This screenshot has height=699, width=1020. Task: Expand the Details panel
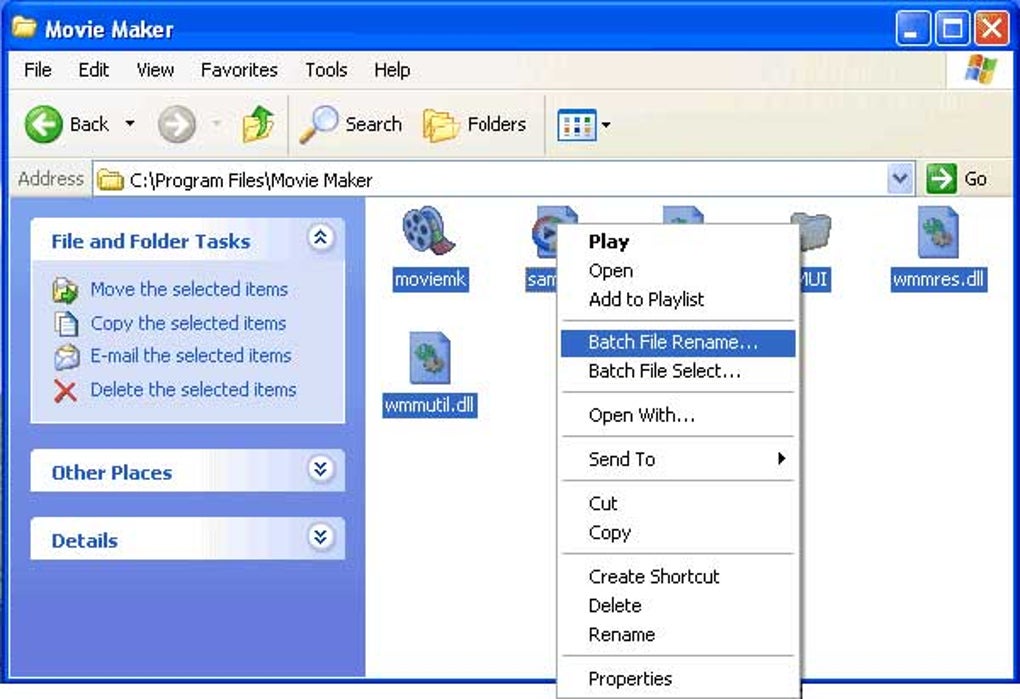(x=321, y=537)
